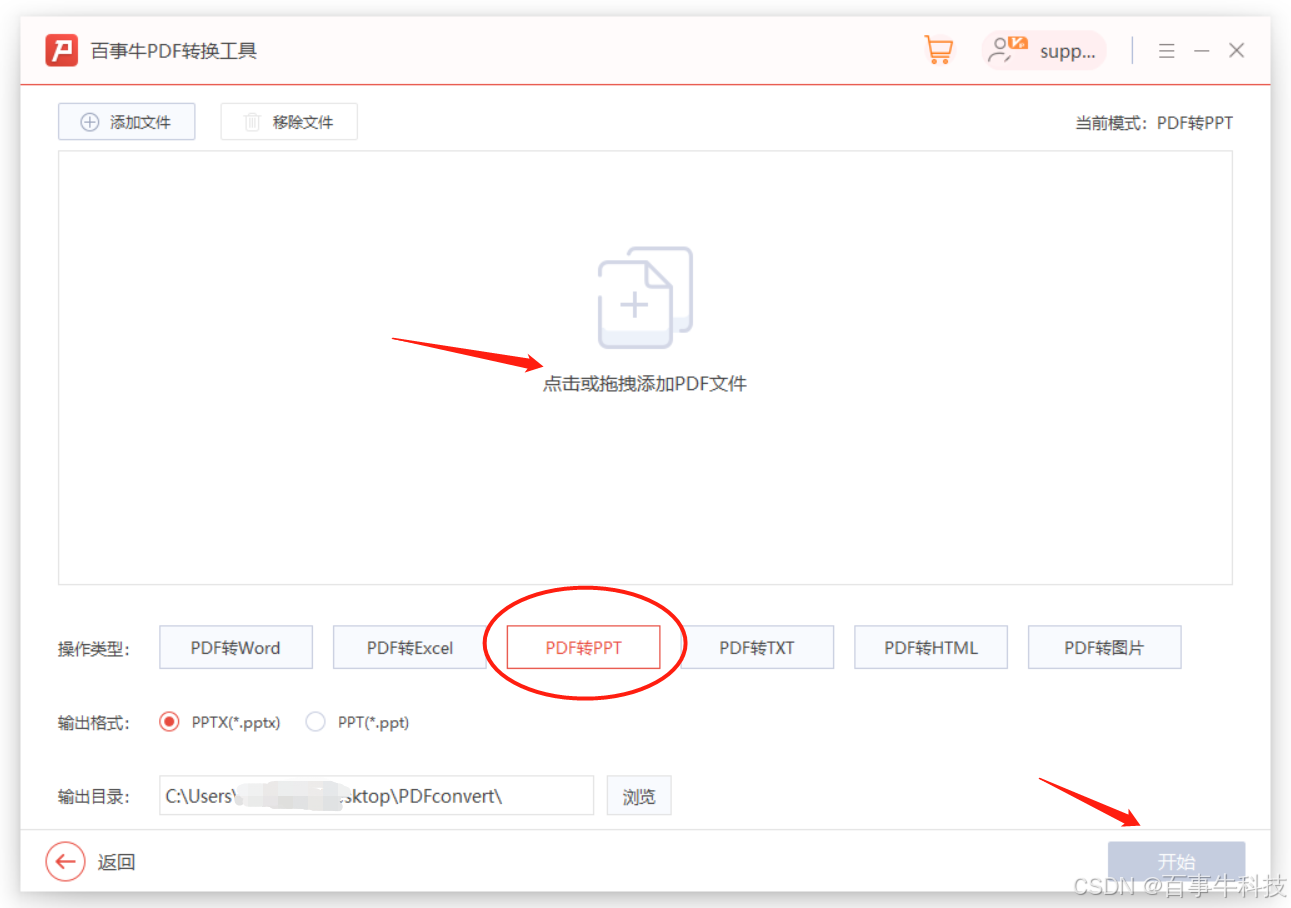Click the 添加文件 button
Image resolution: width=1291 pixels, height=908 pixels.
[126, 122]
